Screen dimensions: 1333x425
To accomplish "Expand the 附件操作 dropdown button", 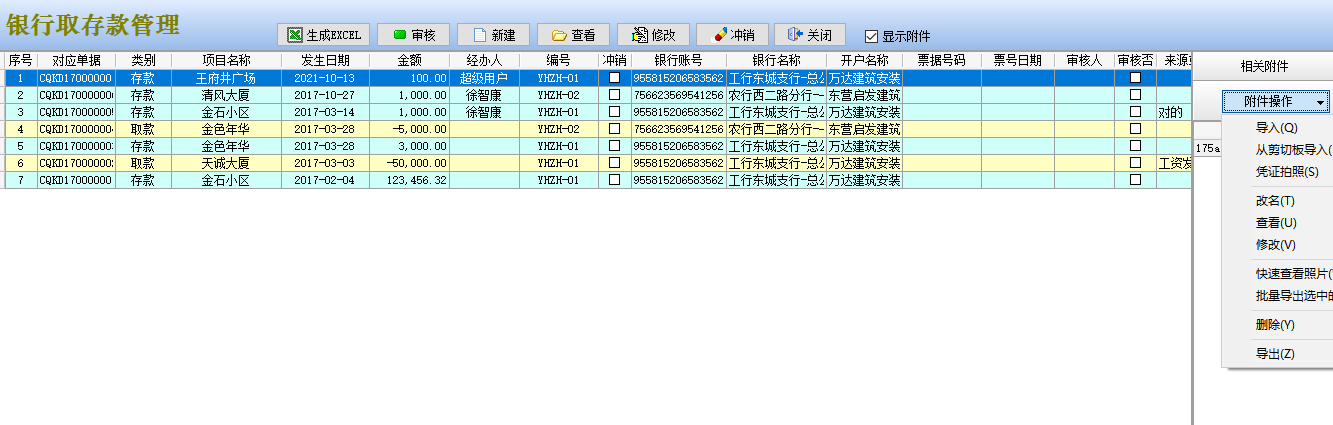I will click(1276, 102).
